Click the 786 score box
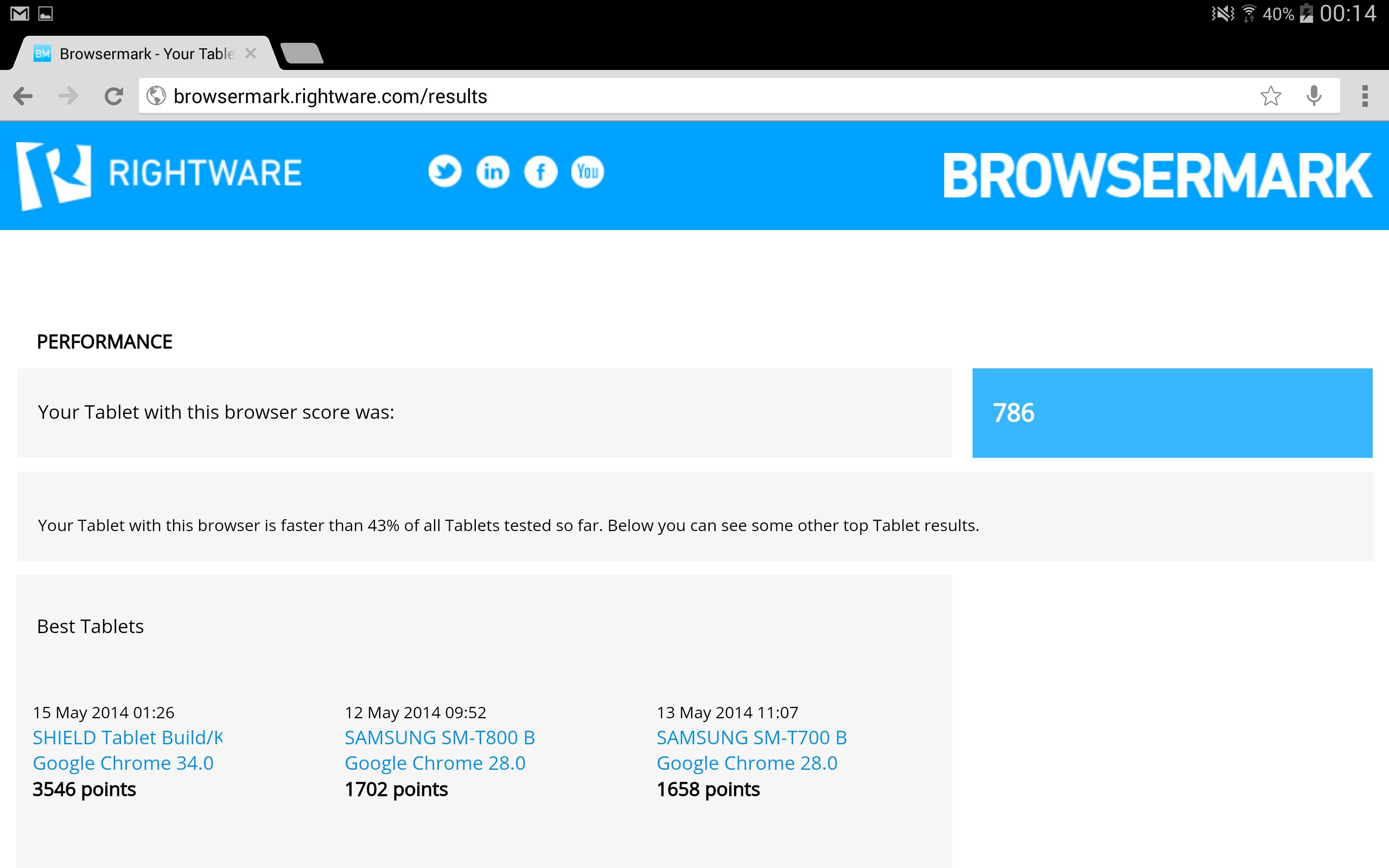 [x=1172, y=413]
